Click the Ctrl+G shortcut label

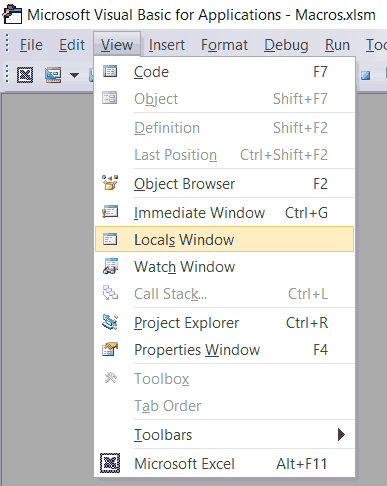click(x=306, y=213)
